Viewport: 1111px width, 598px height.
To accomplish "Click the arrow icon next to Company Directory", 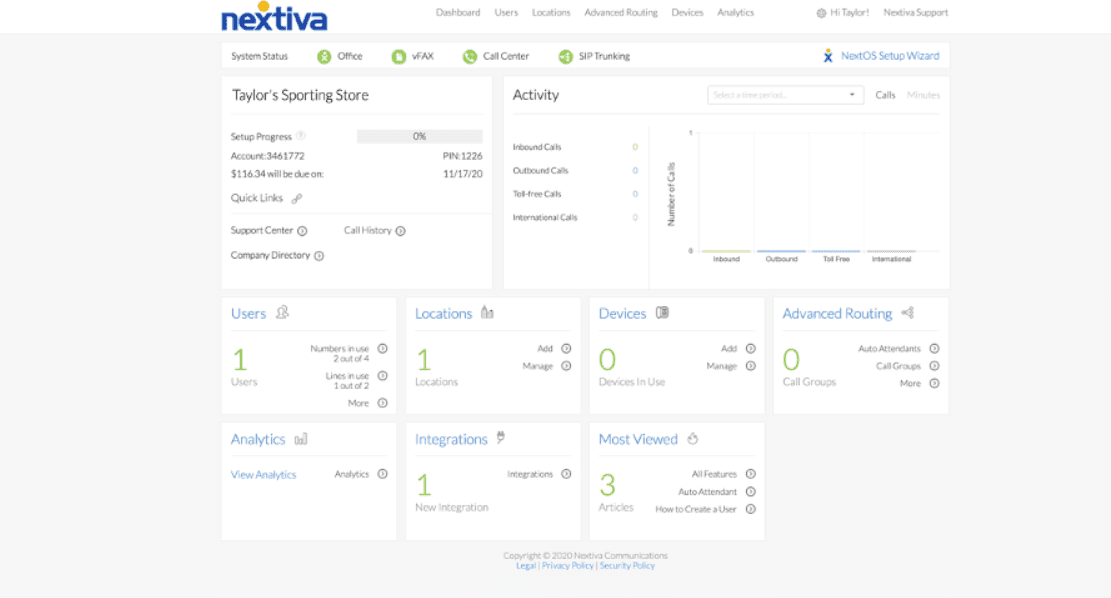I will click(x=319, y=256).
